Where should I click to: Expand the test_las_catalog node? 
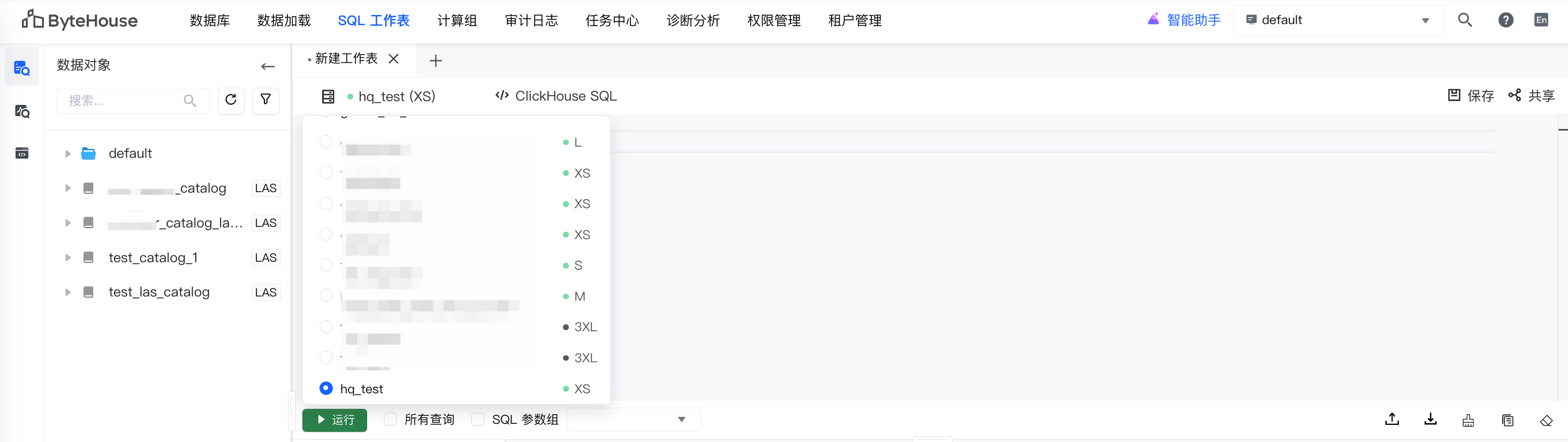point(67,292)
